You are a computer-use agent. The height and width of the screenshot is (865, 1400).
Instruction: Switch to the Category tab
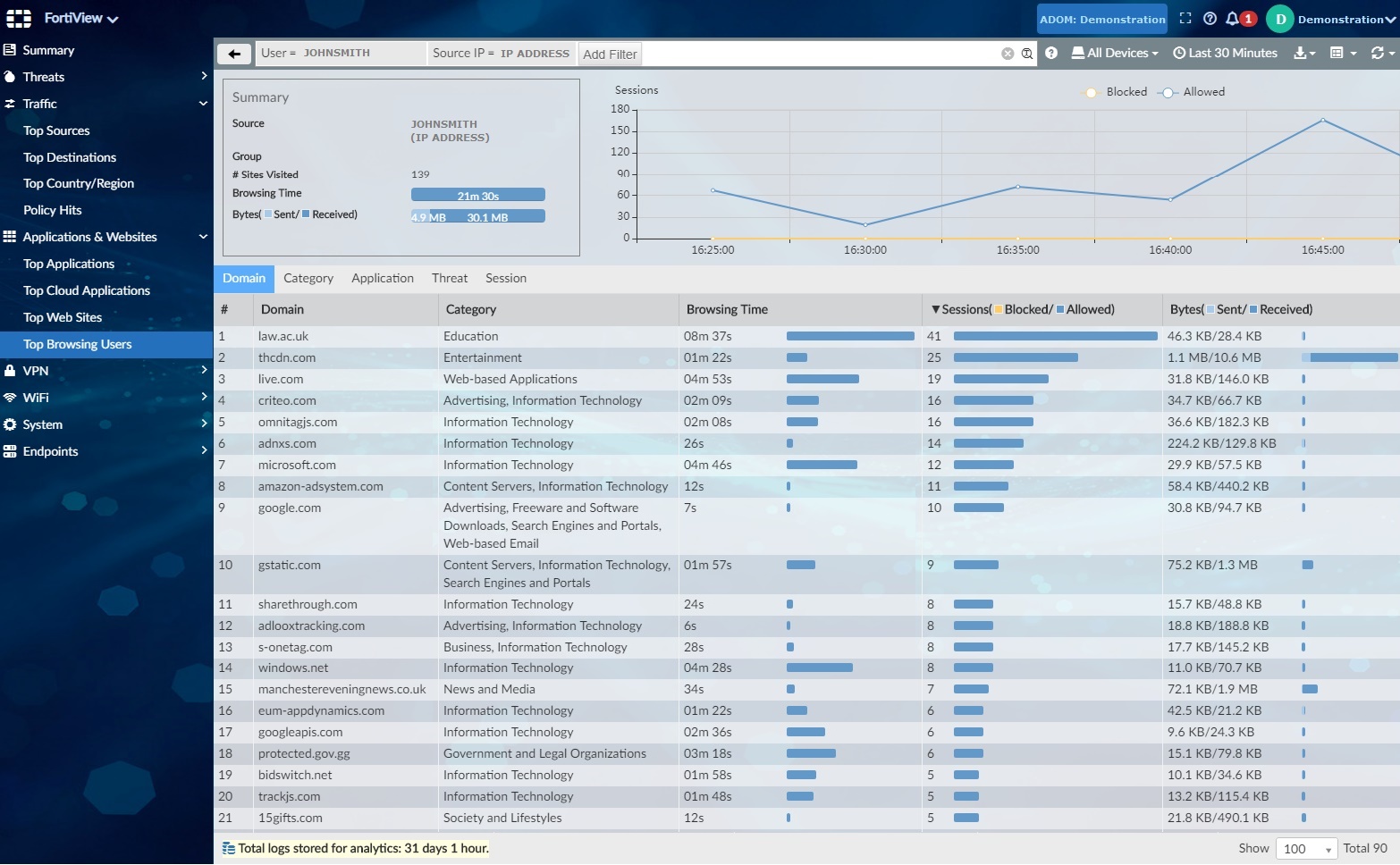308,279
